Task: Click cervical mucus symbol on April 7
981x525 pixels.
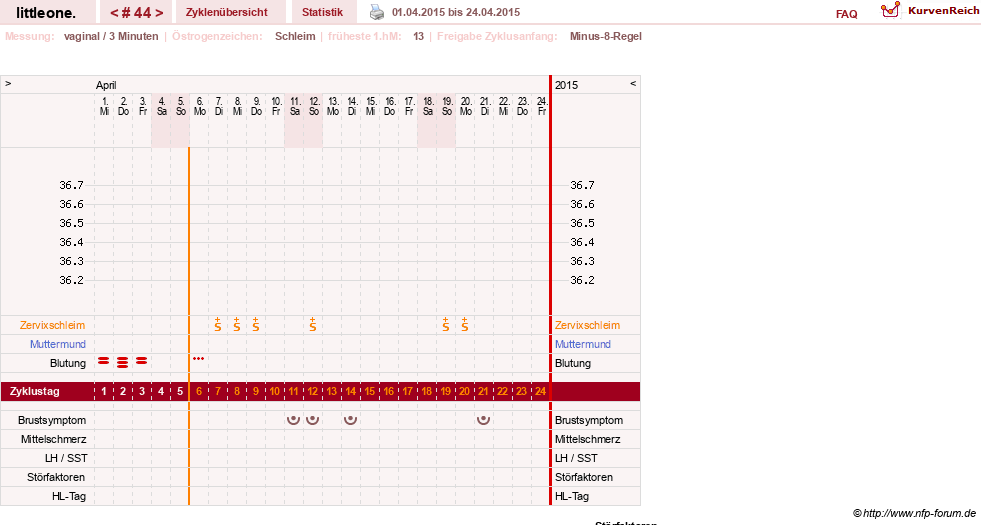Action: click(x=218, y=324)
